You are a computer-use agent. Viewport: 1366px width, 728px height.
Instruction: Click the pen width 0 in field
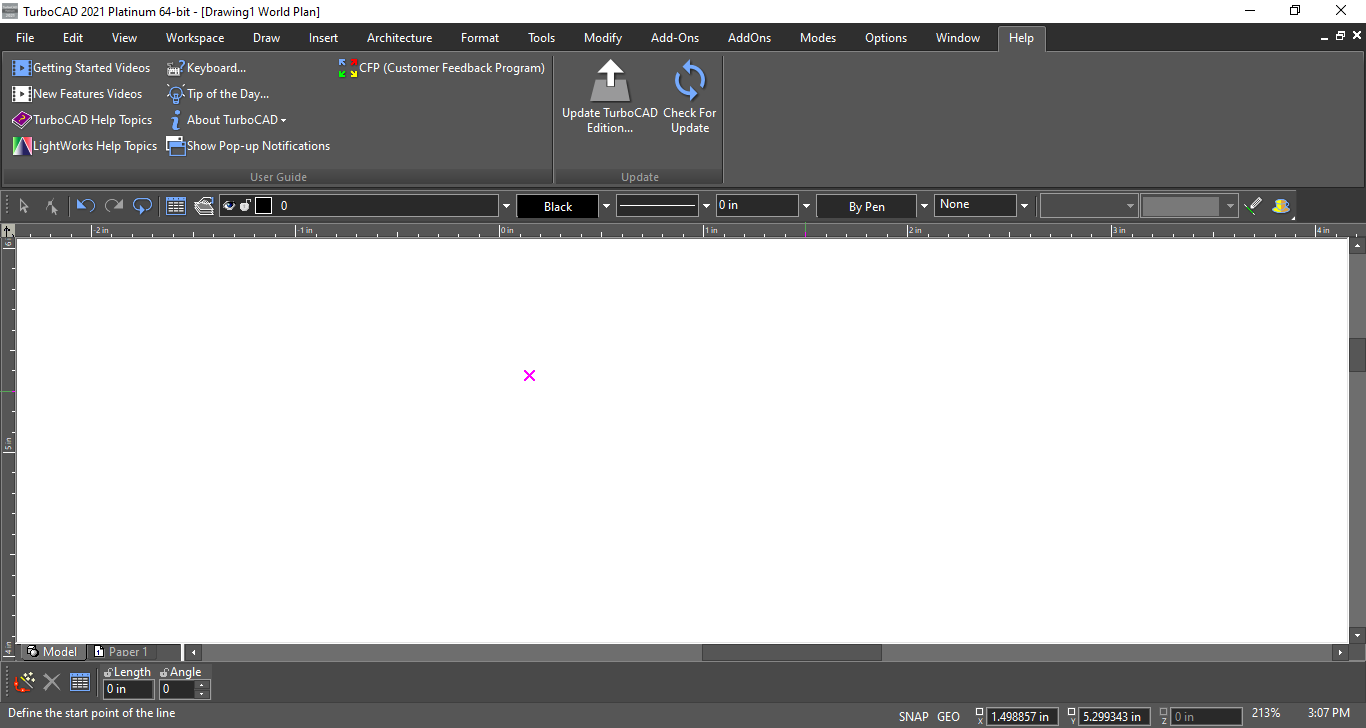(x=757, y=205)
